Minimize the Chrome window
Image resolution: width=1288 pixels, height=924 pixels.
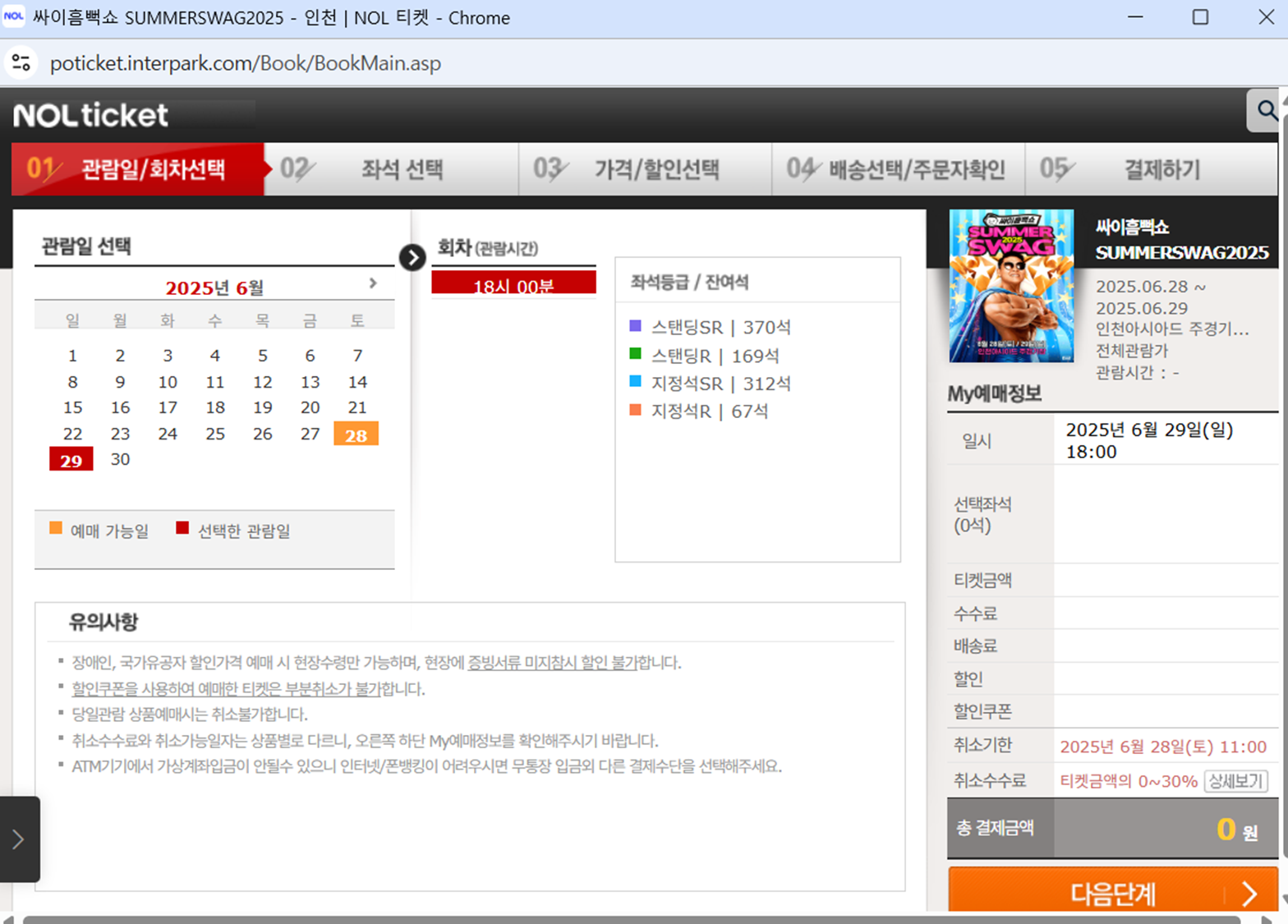pos(1135,16)
